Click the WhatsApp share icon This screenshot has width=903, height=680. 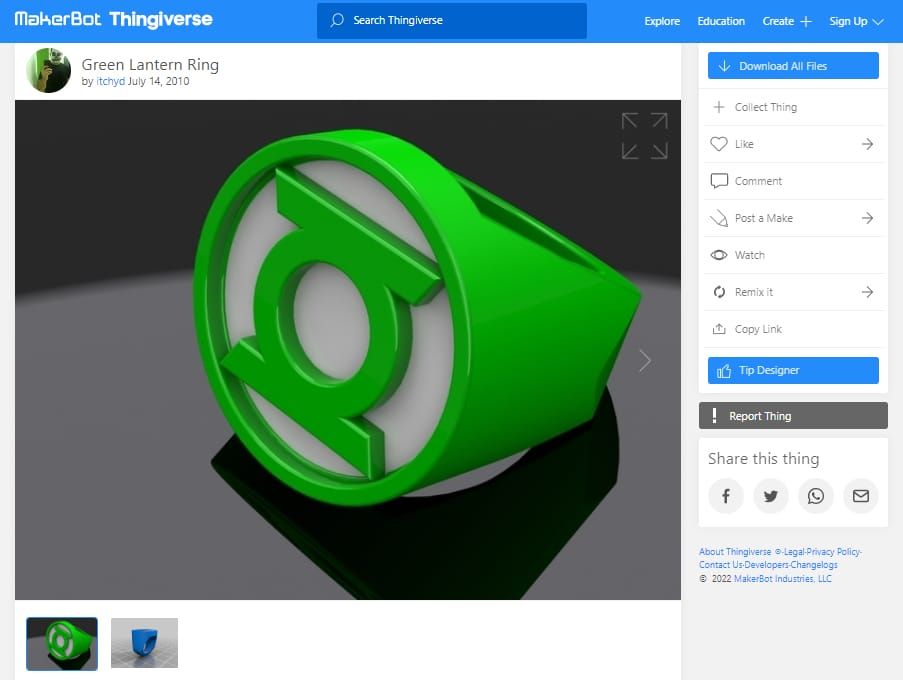816,496
